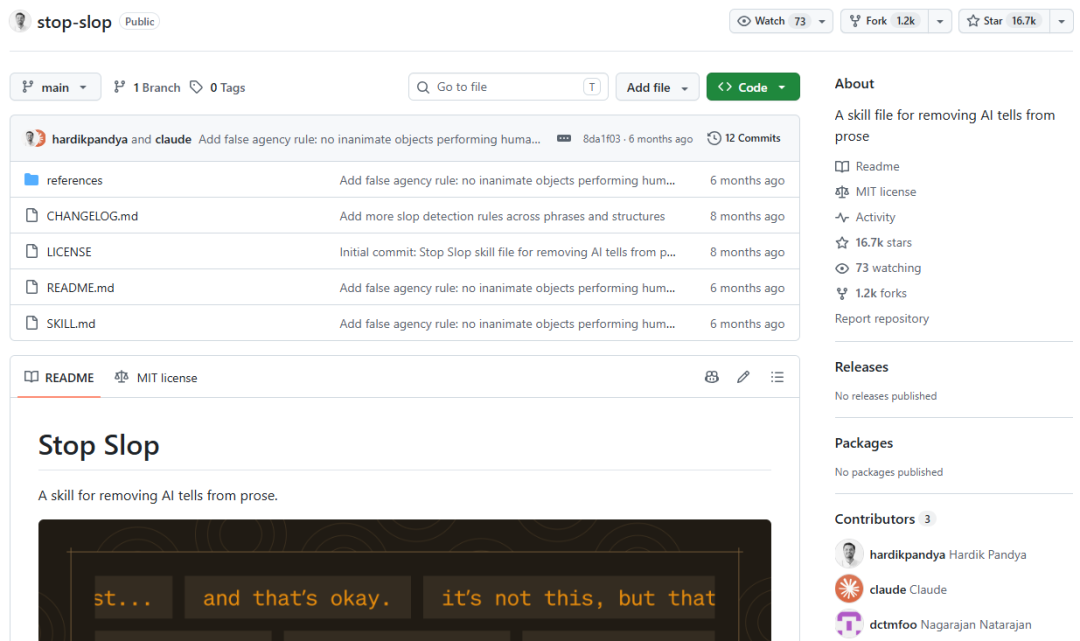Open CHANGELOG.md file
This screenshot has width=1080, height=641.
pyautogui.click(x=92, y=216)
